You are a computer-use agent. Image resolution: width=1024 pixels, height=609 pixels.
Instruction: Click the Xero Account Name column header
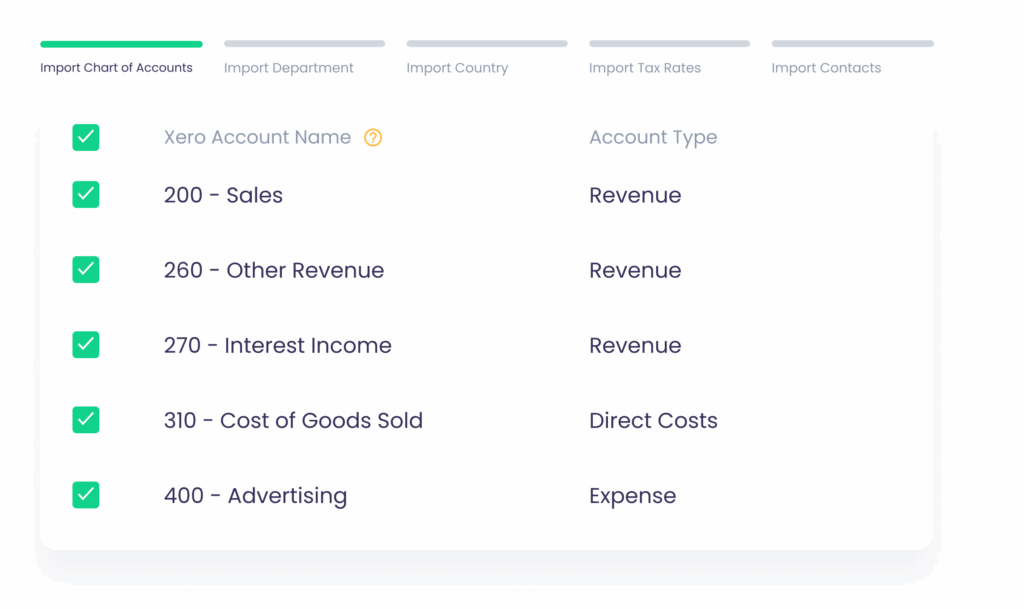coord(257,138)
